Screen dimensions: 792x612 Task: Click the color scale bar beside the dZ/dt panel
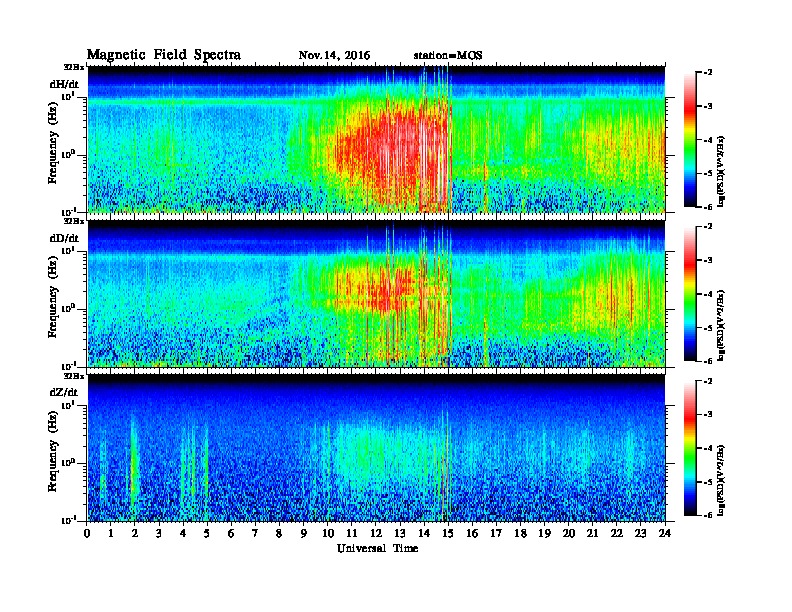coord(690,448)
